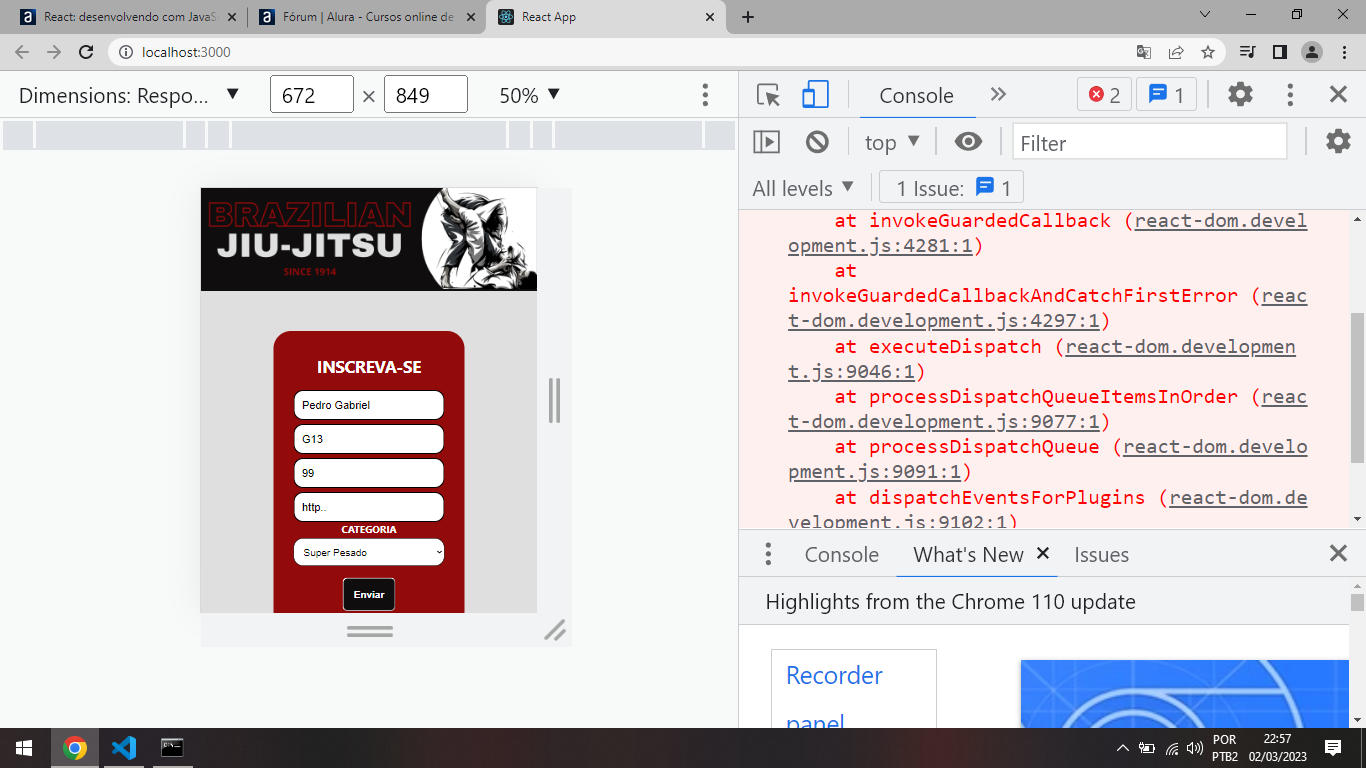Open the 1 Issue button
Viewport: 1366px width, 768px height.
(951, 188)
